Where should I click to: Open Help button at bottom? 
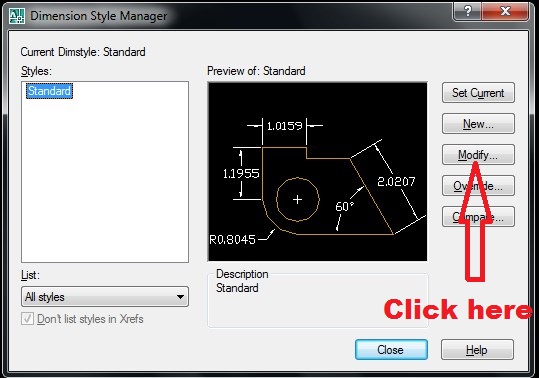[477, 350]
